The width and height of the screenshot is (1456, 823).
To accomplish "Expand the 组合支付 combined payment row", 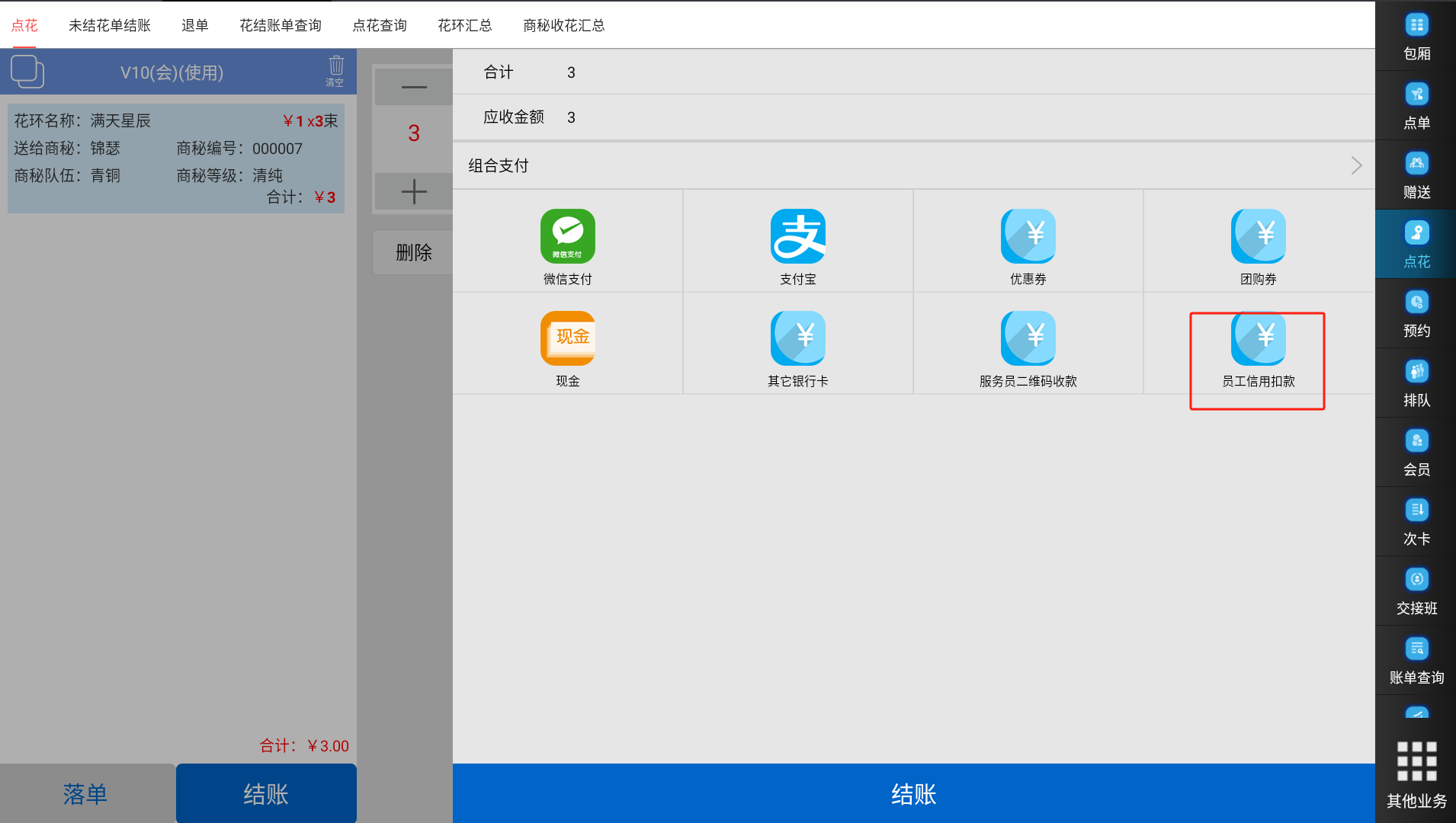I will click(914, 165).
